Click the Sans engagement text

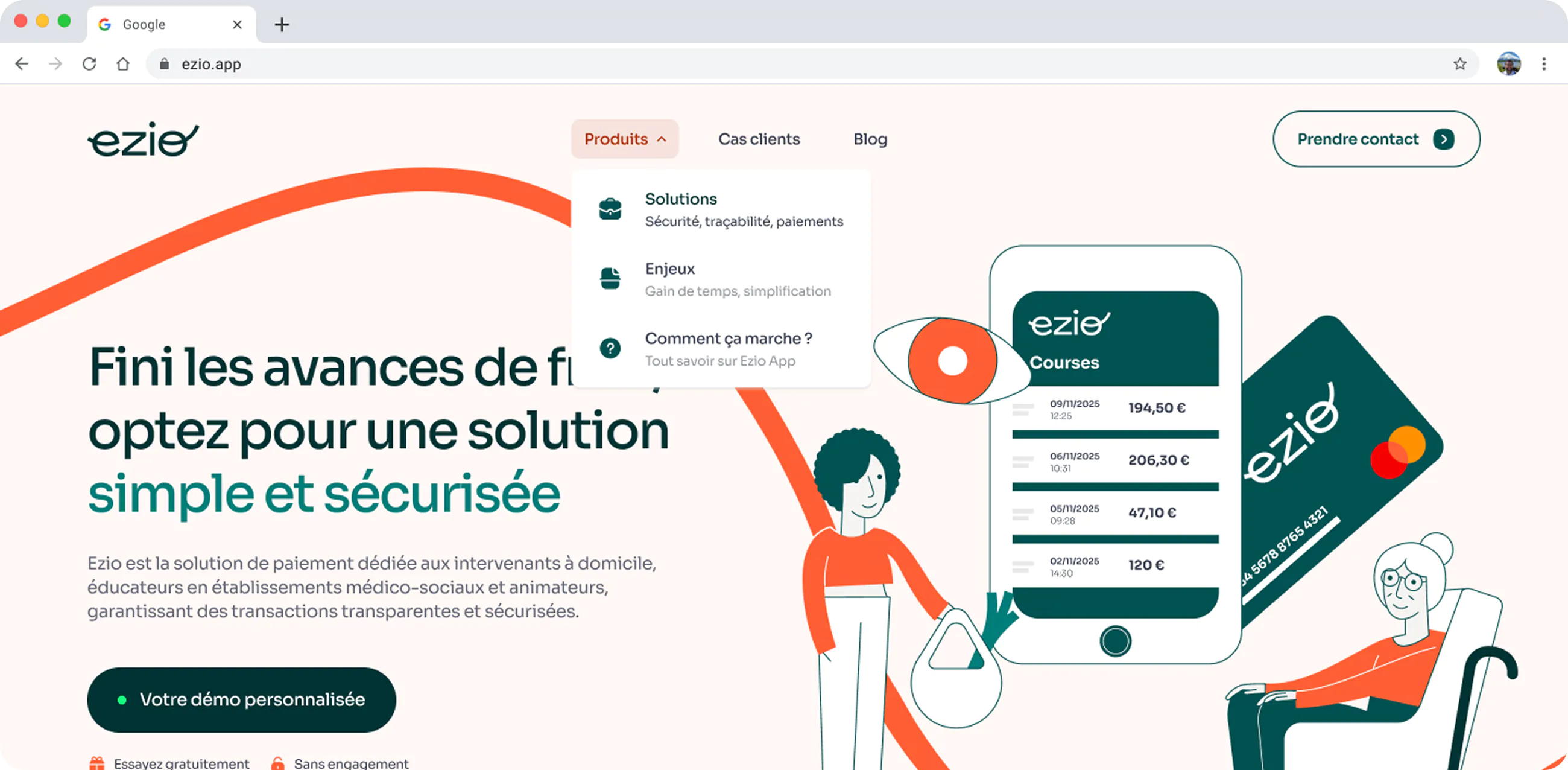coord(351,763)
